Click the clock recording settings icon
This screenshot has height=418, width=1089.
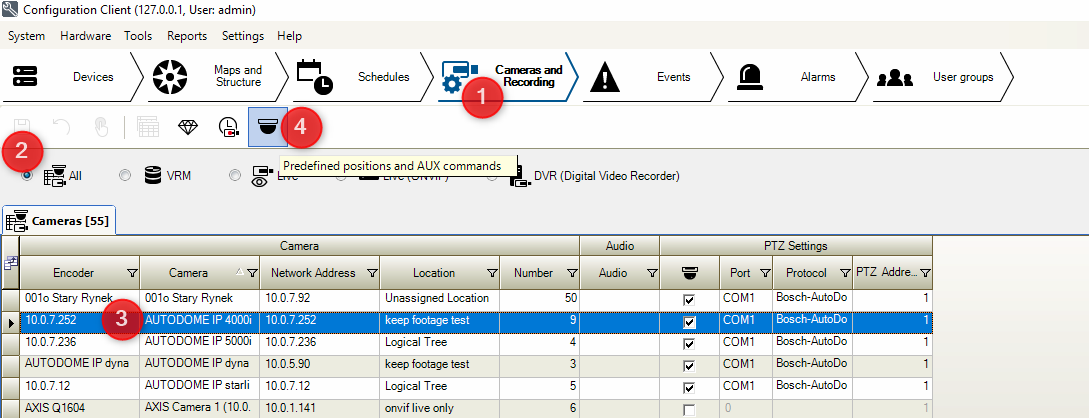point(229,127)
